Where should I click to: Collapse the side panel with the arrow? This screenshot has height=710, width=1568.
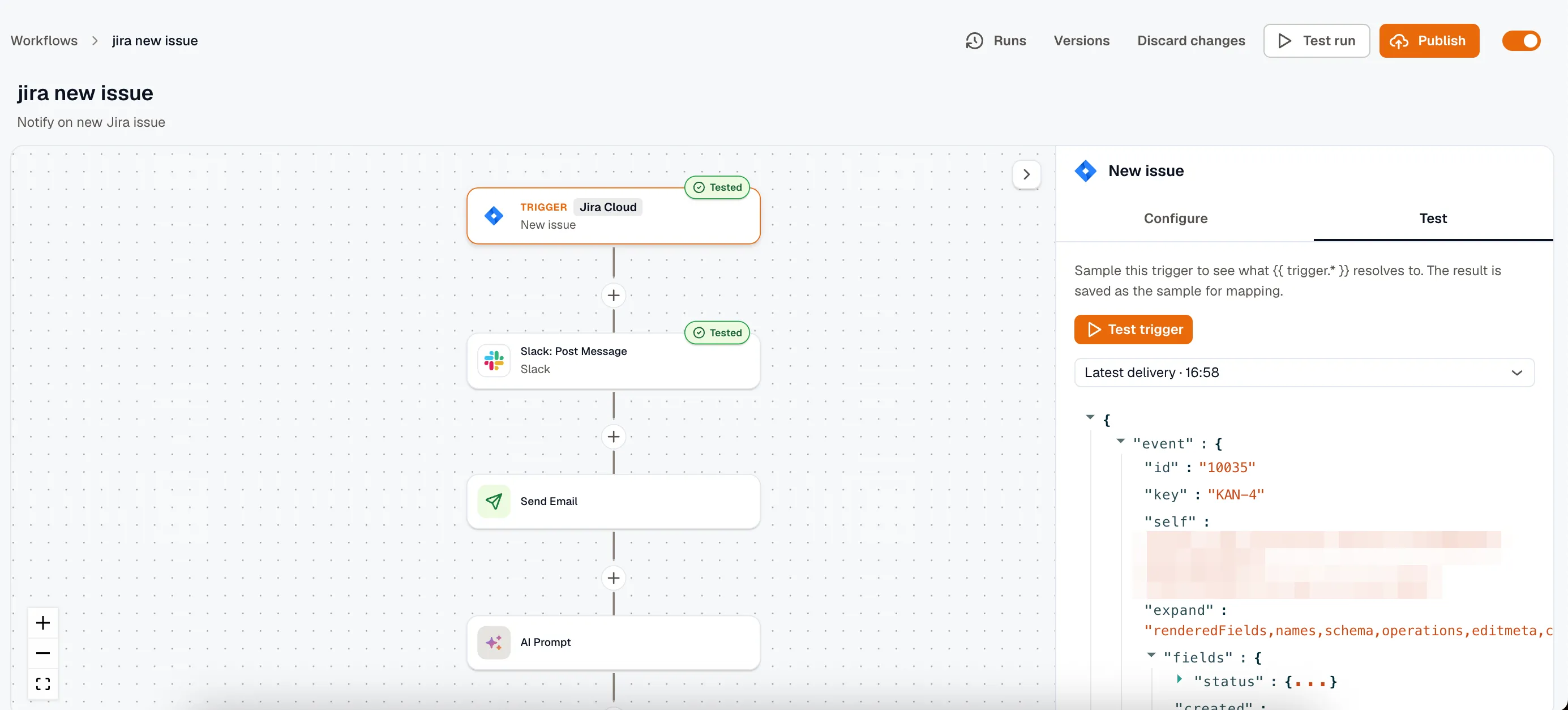(x=1026, y=174)
